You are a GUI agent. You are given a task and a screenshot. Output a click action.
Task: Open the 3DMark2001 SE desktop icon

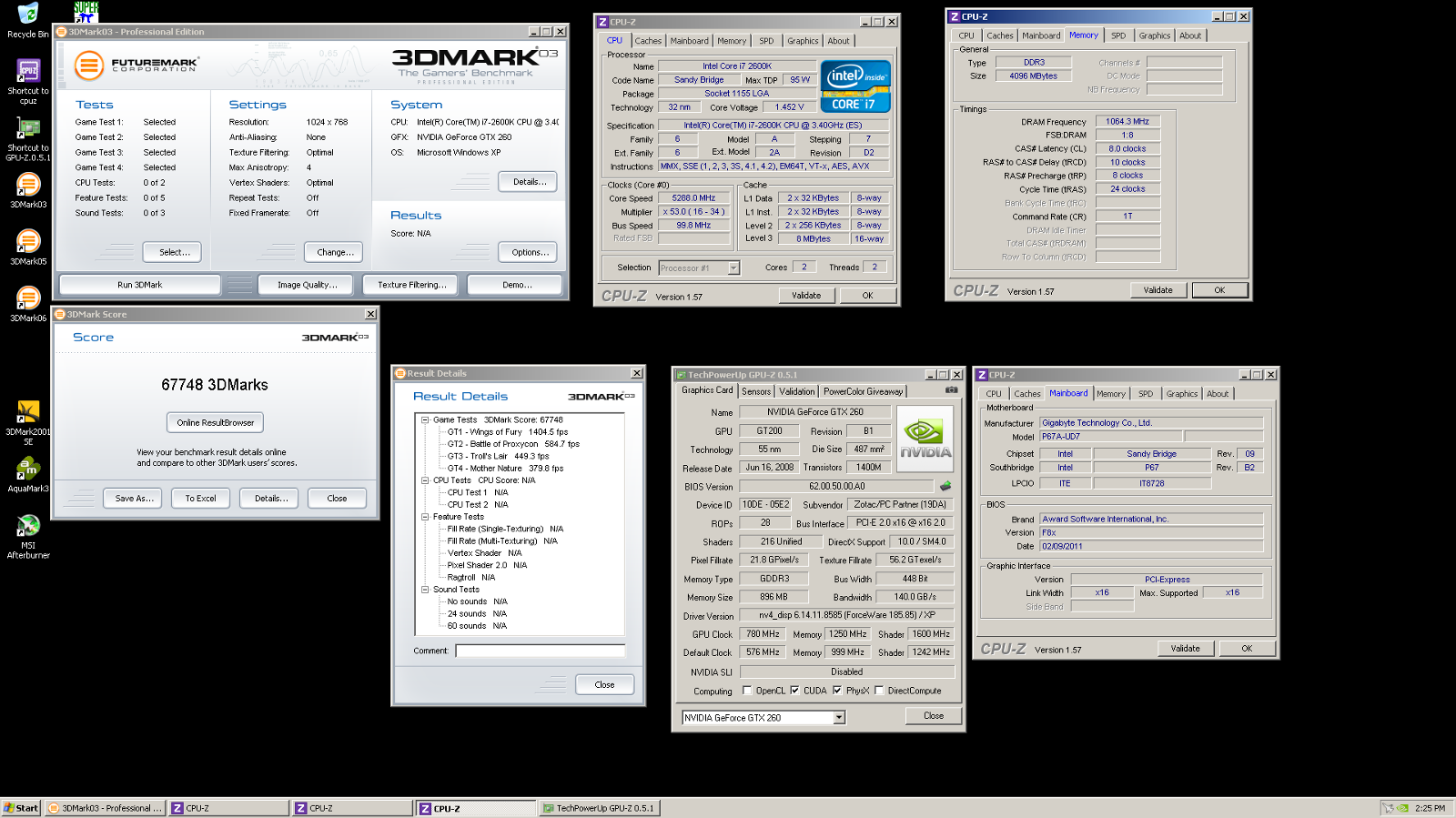click(28, 412)
